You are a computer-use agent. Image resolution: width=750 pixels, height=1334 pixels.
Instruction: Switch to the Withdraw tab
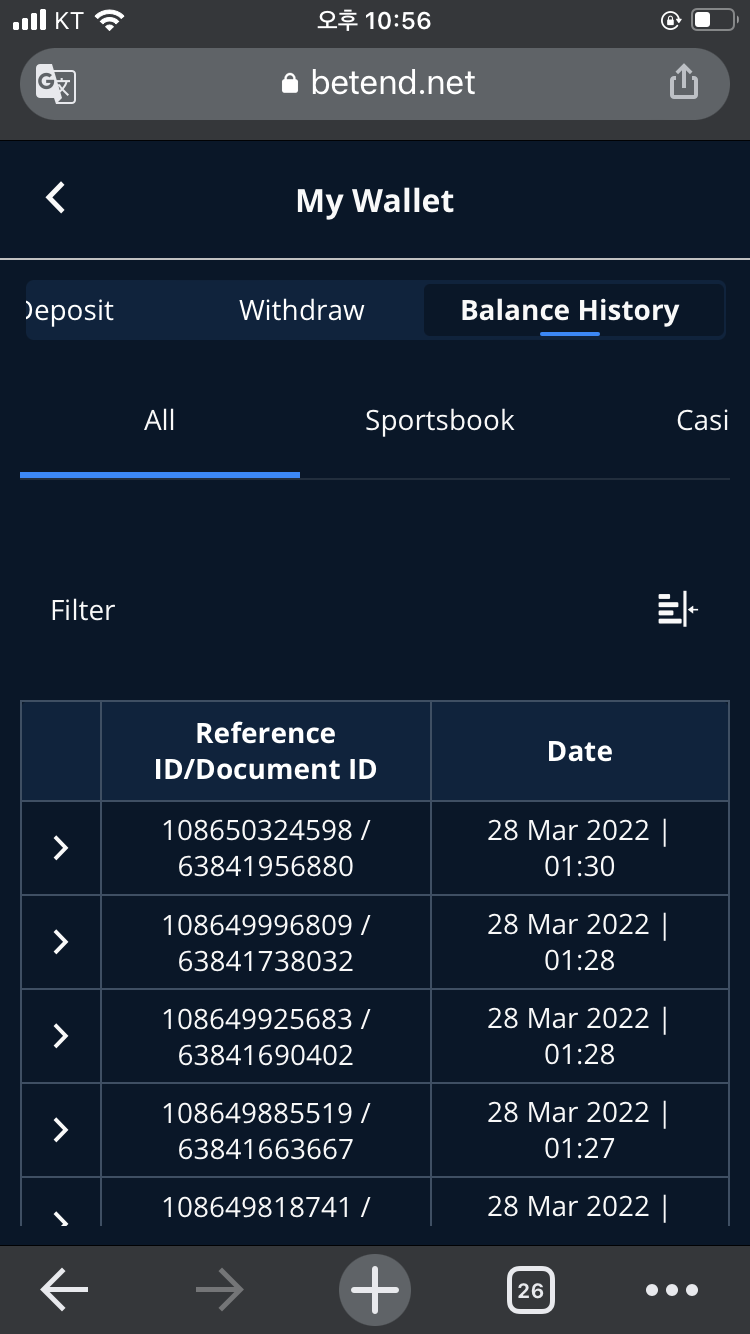tap(302, 311)
